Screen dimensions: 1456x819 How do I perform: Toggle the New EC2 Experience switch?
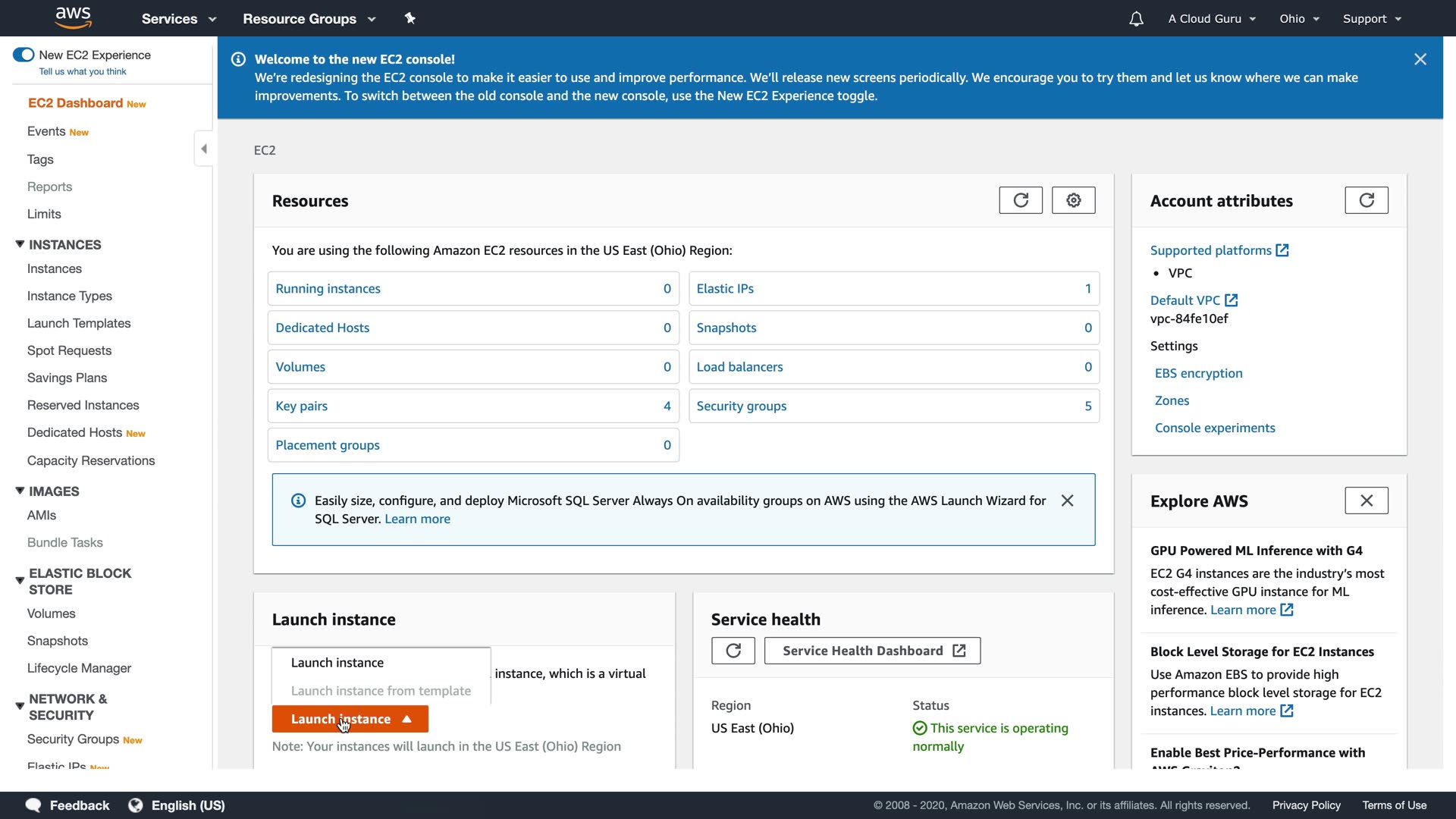click(x=24, y=55)
